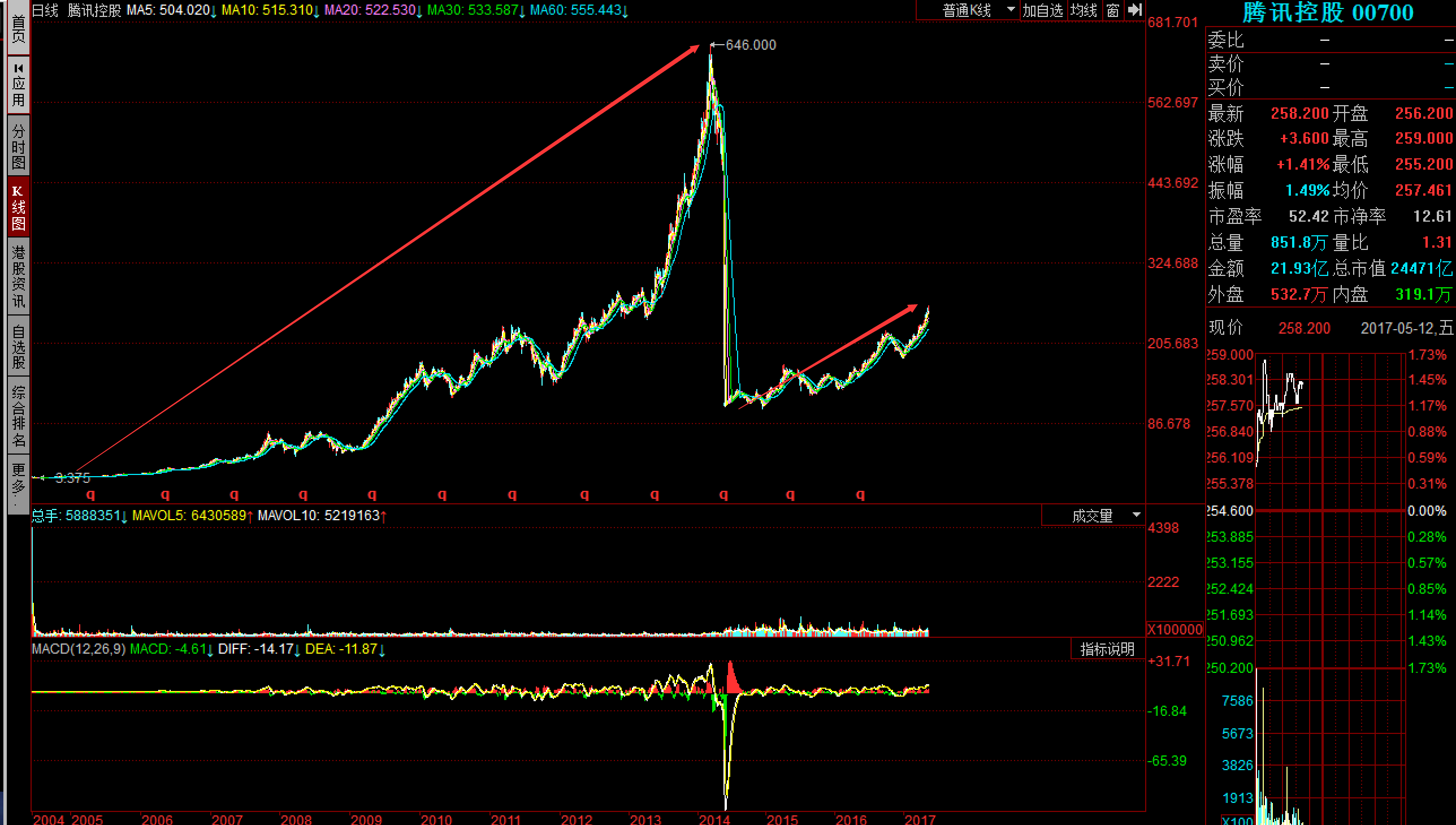
Task: Open the 普通K线 chart type dropdown
Action: tap(968, 10)
